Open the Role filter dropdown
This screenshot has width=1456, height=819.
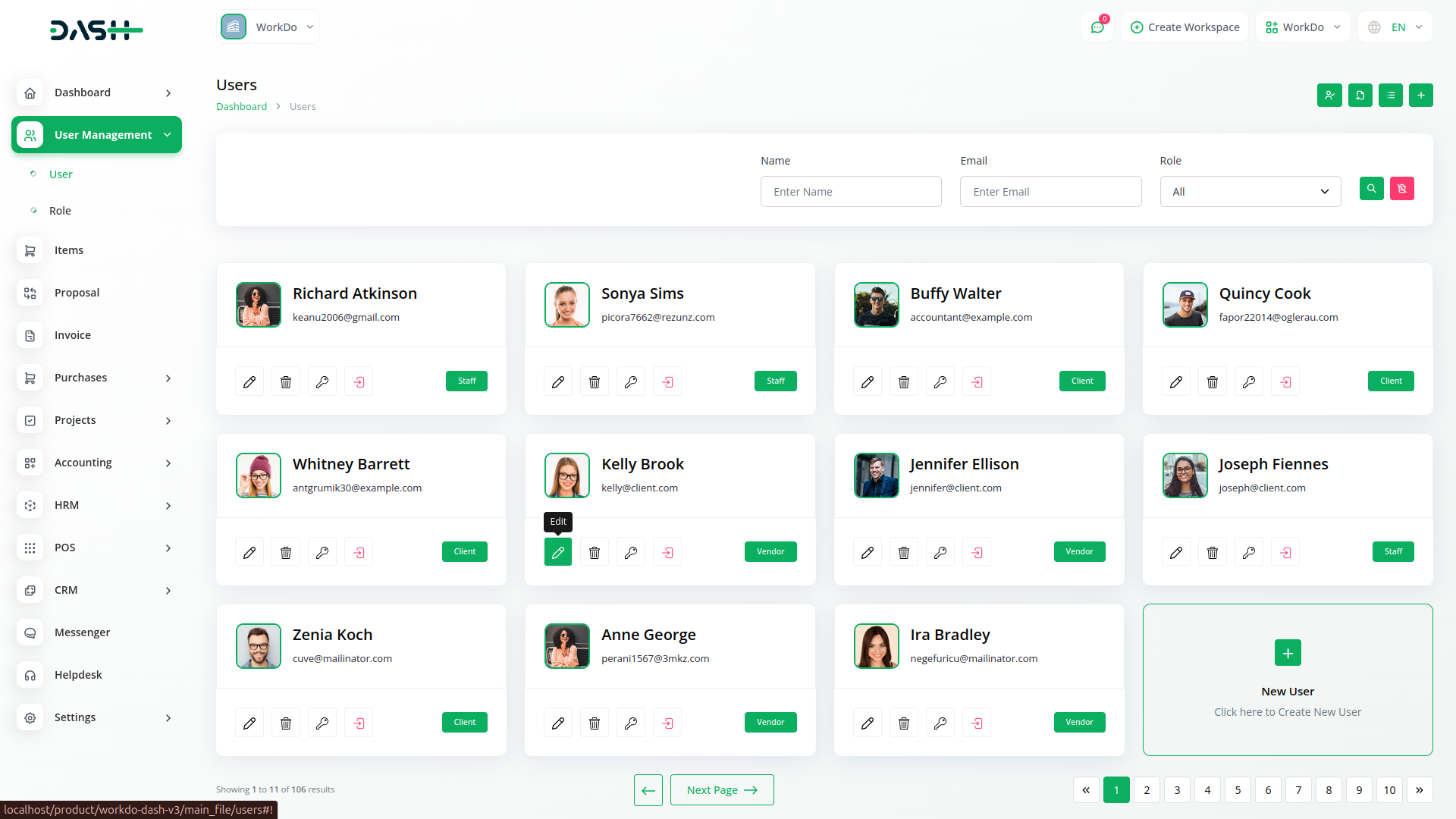[x=1250, y=191]
